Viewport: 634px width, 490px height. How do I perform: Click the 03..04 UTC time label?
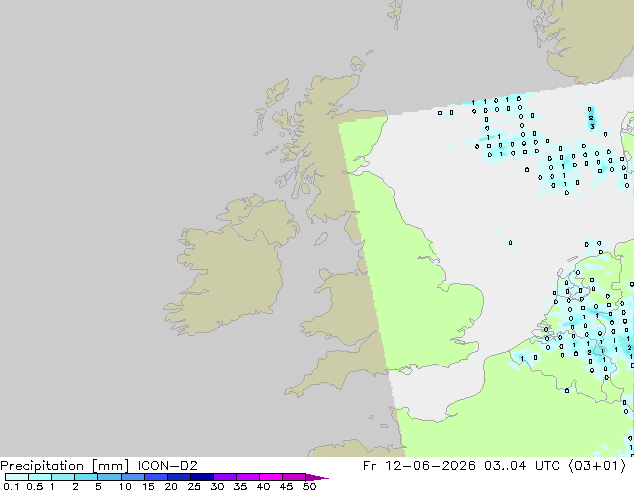522,466
